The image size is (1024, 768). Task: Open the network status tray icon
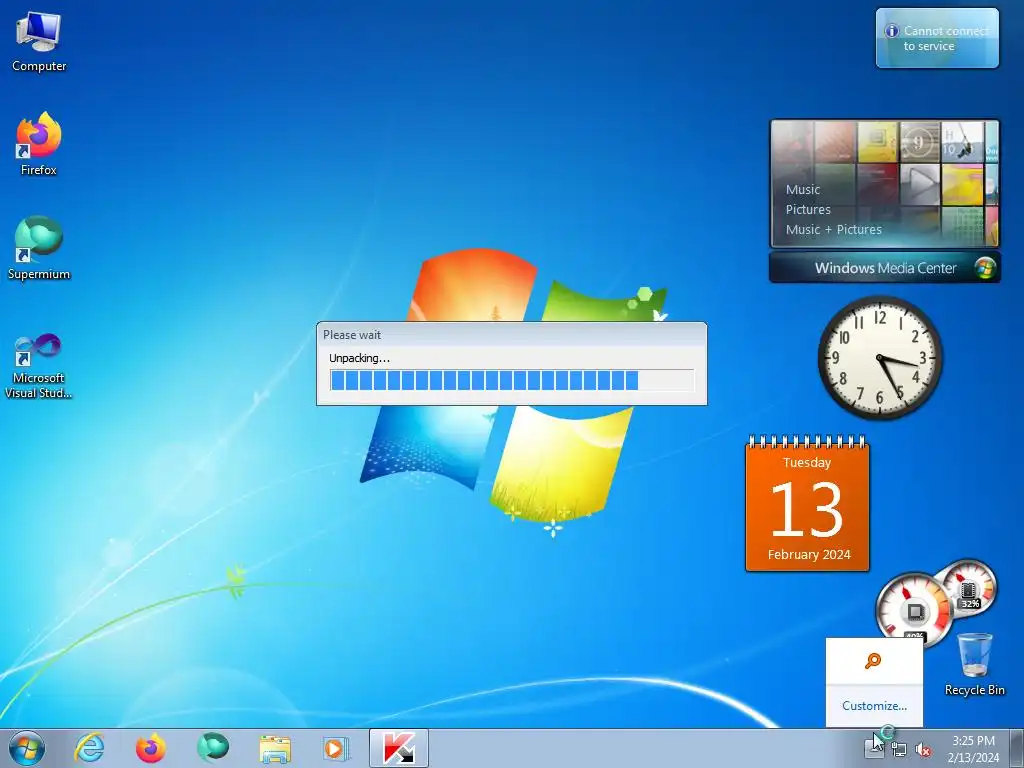coord(899,750)
